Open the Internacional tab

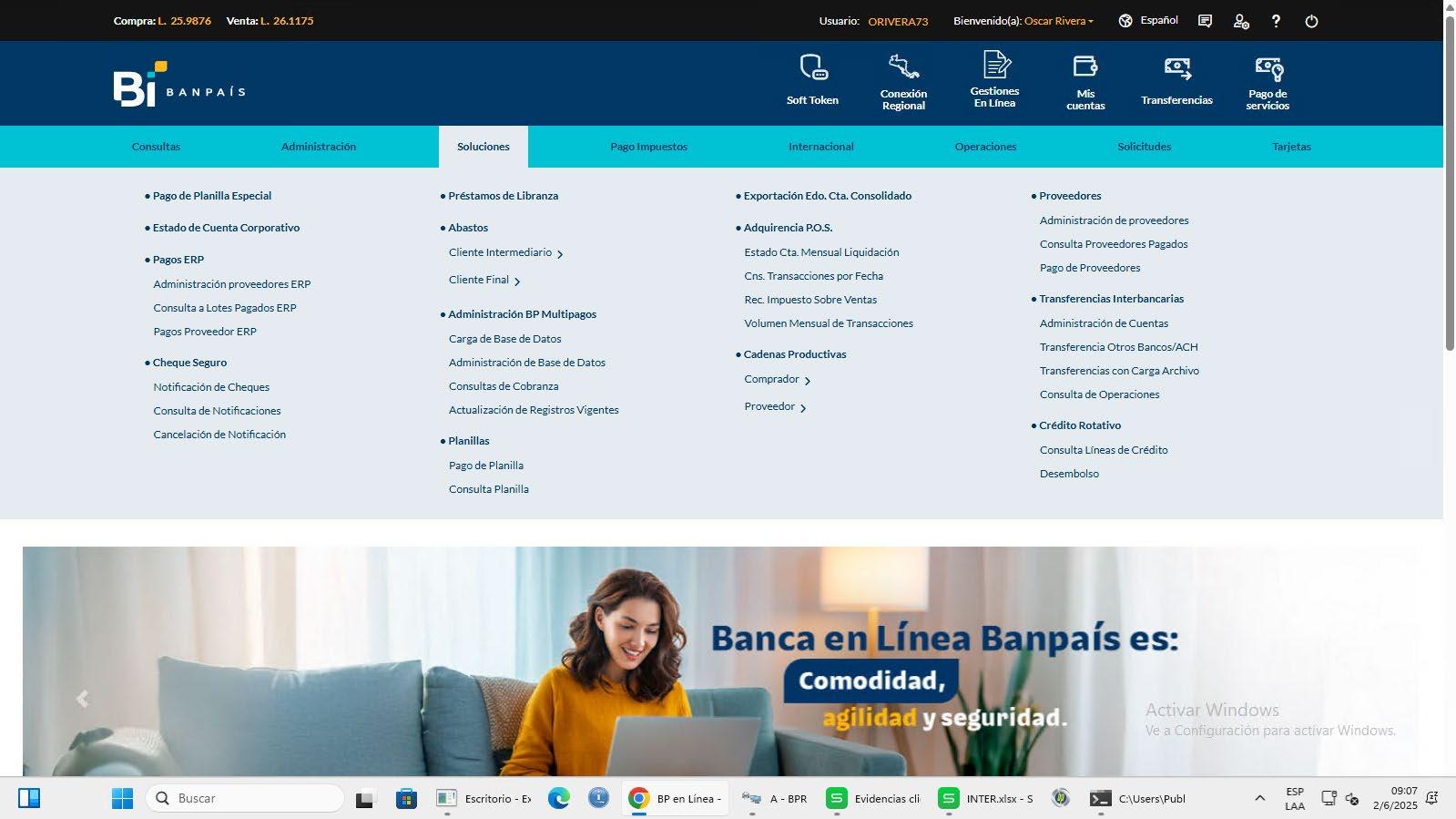tap(821, 147)
